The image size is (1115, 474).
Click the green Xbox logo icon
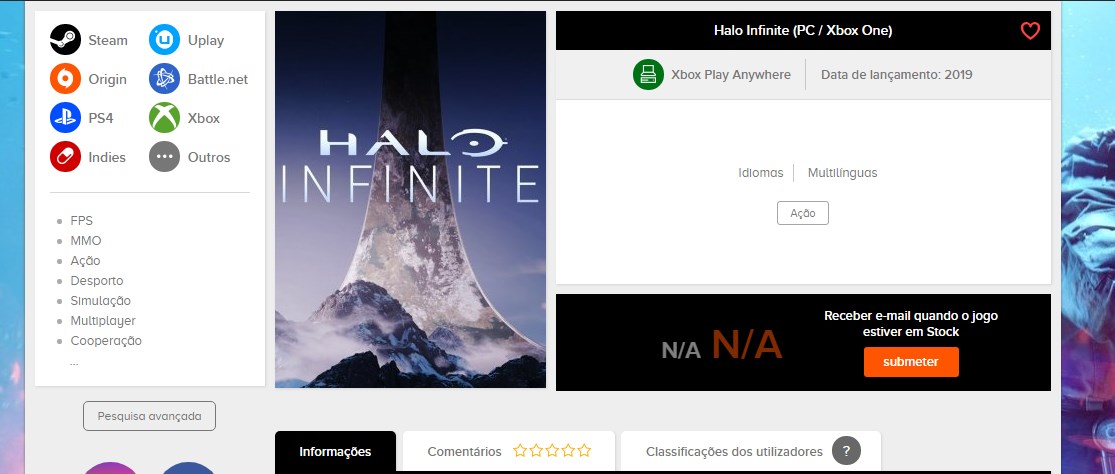coord(164,118)
